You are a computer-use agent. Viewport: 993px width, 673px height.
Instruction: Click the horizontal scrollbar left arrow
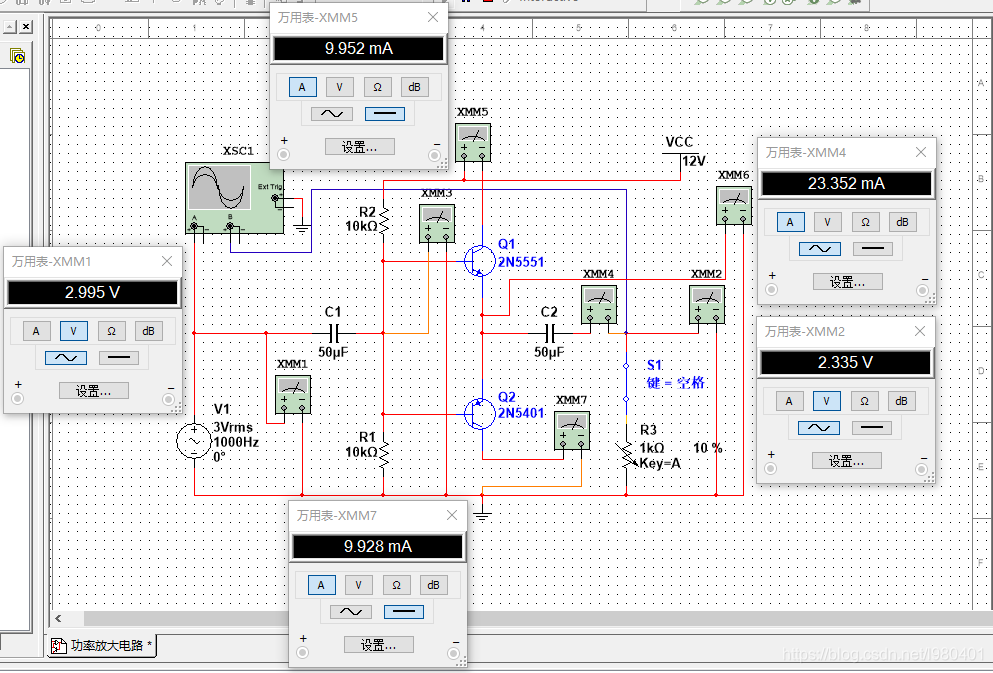click(x=58, y=619)
